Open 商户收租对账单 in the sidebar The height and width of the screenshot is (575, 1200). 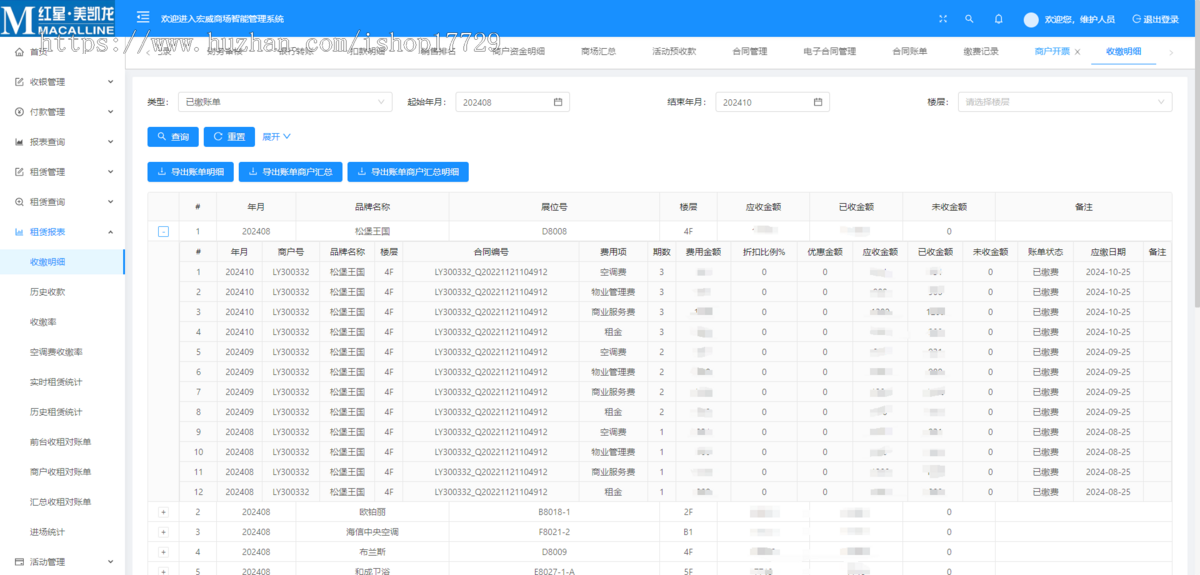click(x=61, y=472)
